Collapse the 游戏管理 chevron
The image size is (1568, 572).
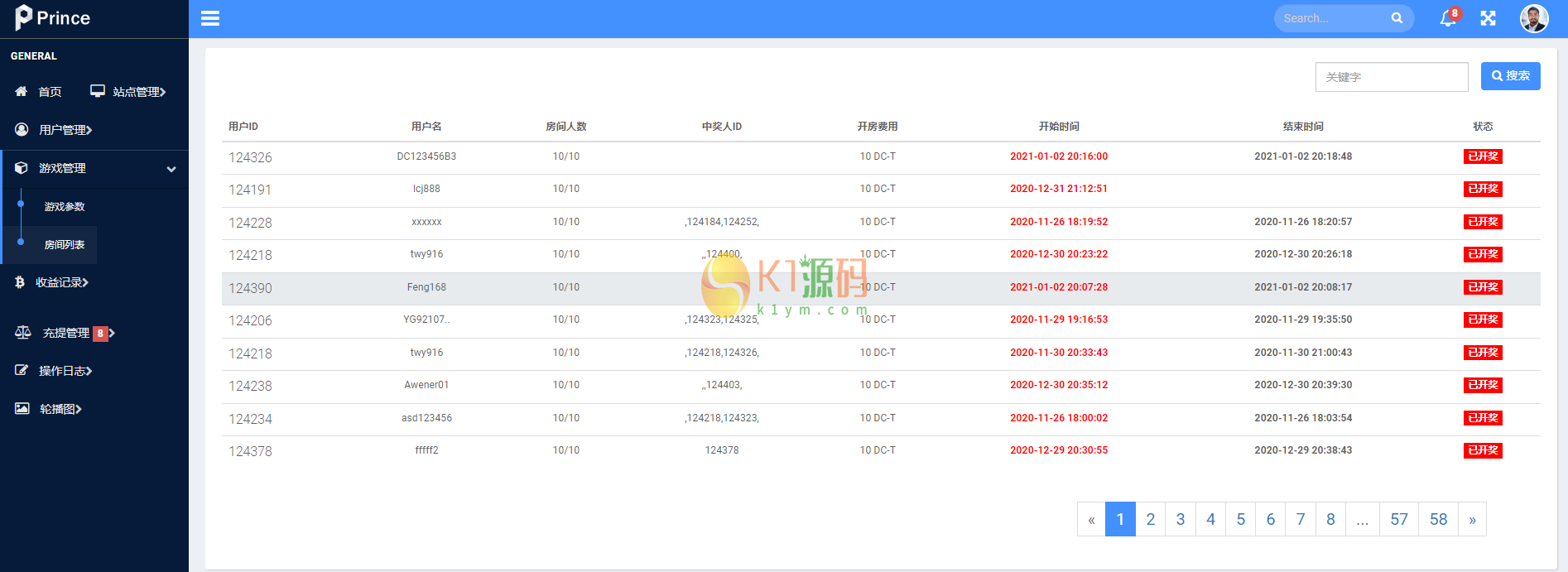[171, 169]
